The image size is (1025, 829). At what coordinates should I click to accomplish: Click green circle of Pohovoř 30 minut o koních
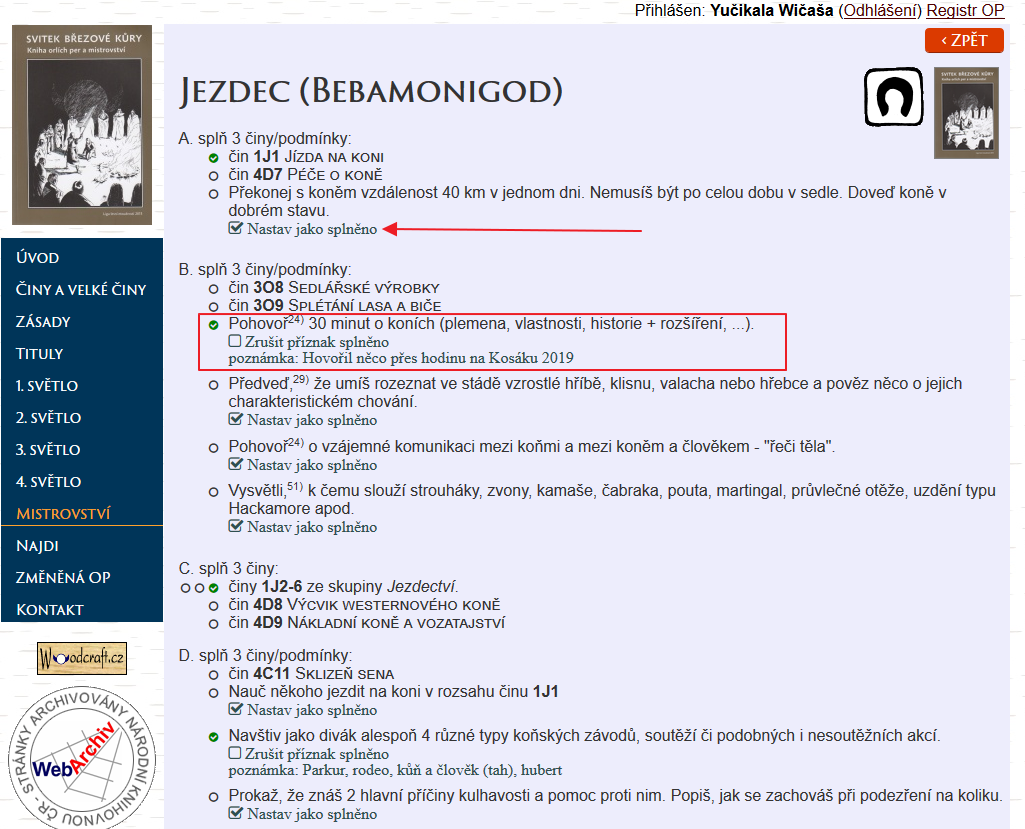[x=213, y=325]
